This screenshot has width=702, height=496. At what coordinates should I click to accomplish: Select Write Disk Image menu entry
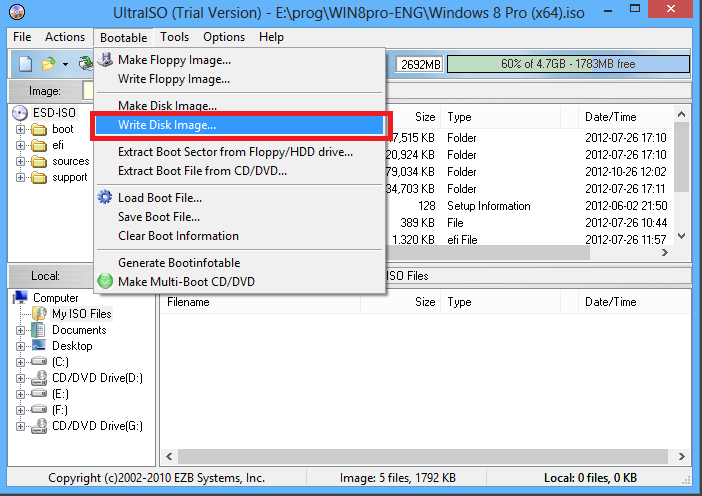click(240, 125)
